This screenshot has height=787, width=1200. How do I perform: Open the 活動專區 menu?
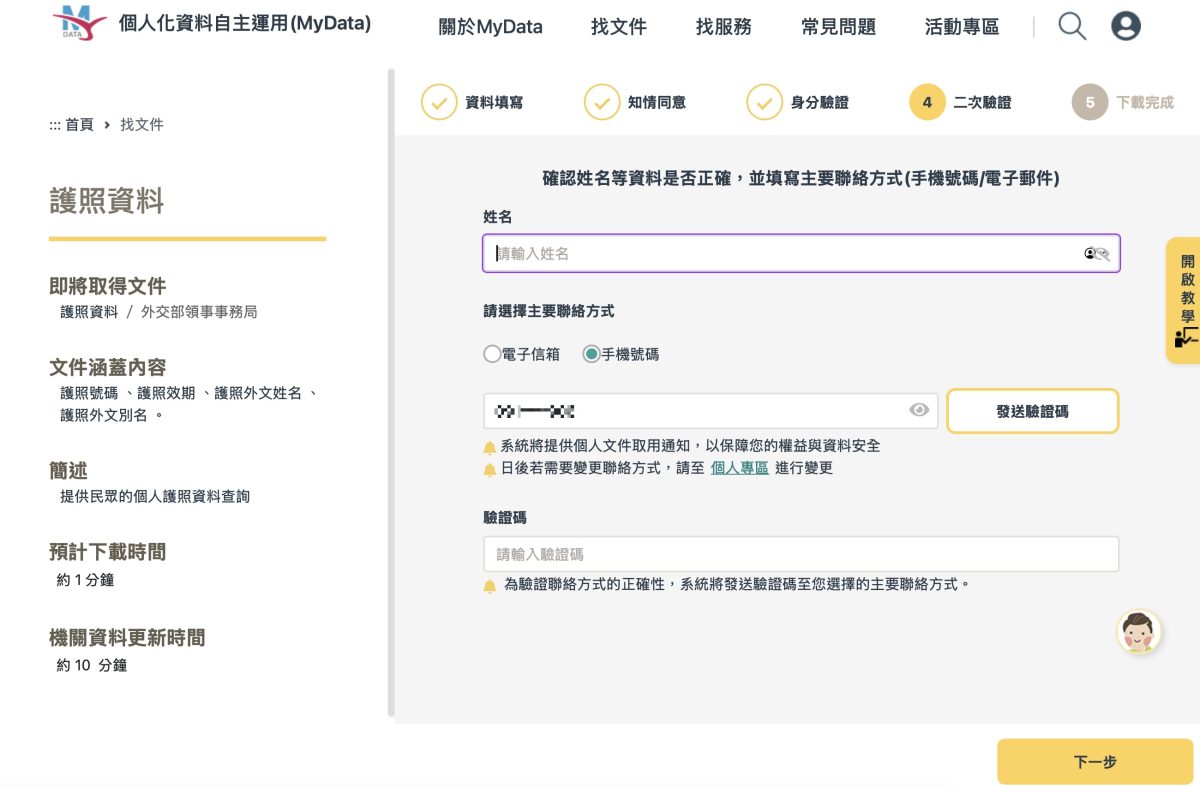coord(962,27)
